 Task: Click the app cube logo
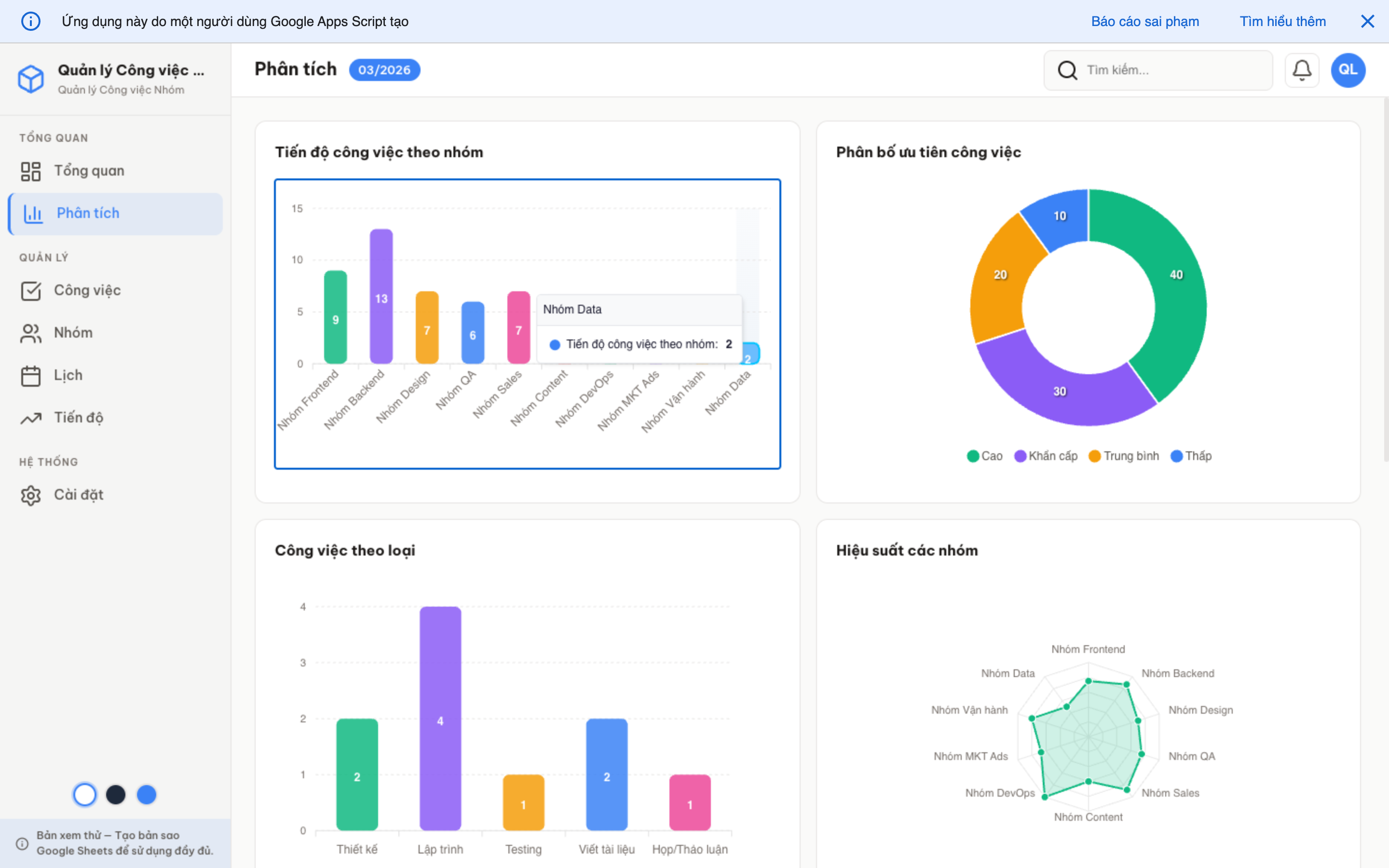point(31,79)
